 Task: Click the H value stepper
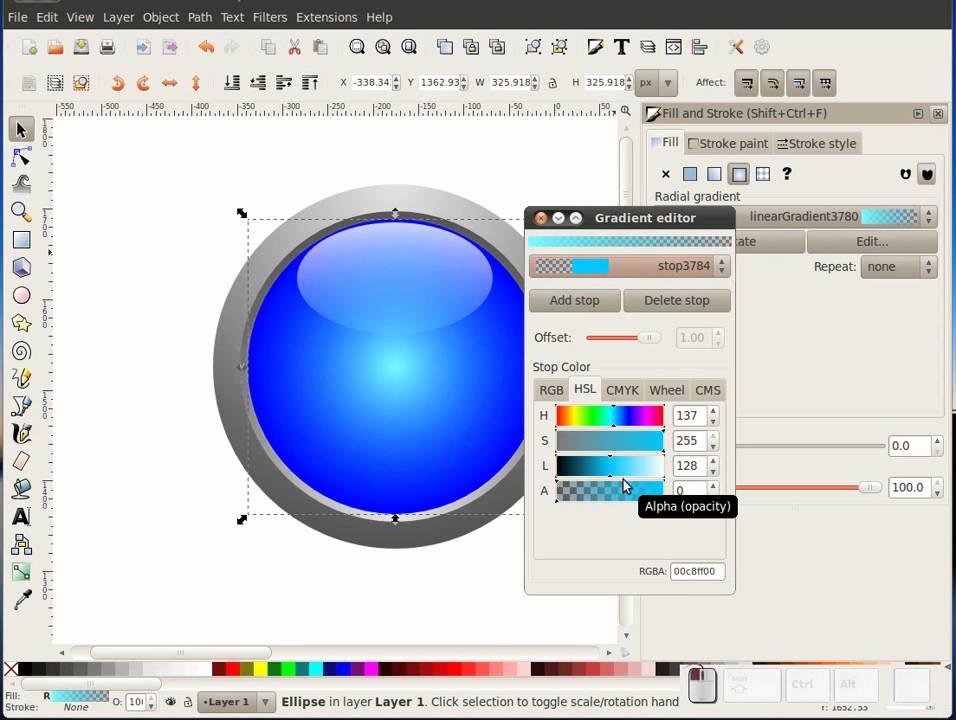[713, 416]
